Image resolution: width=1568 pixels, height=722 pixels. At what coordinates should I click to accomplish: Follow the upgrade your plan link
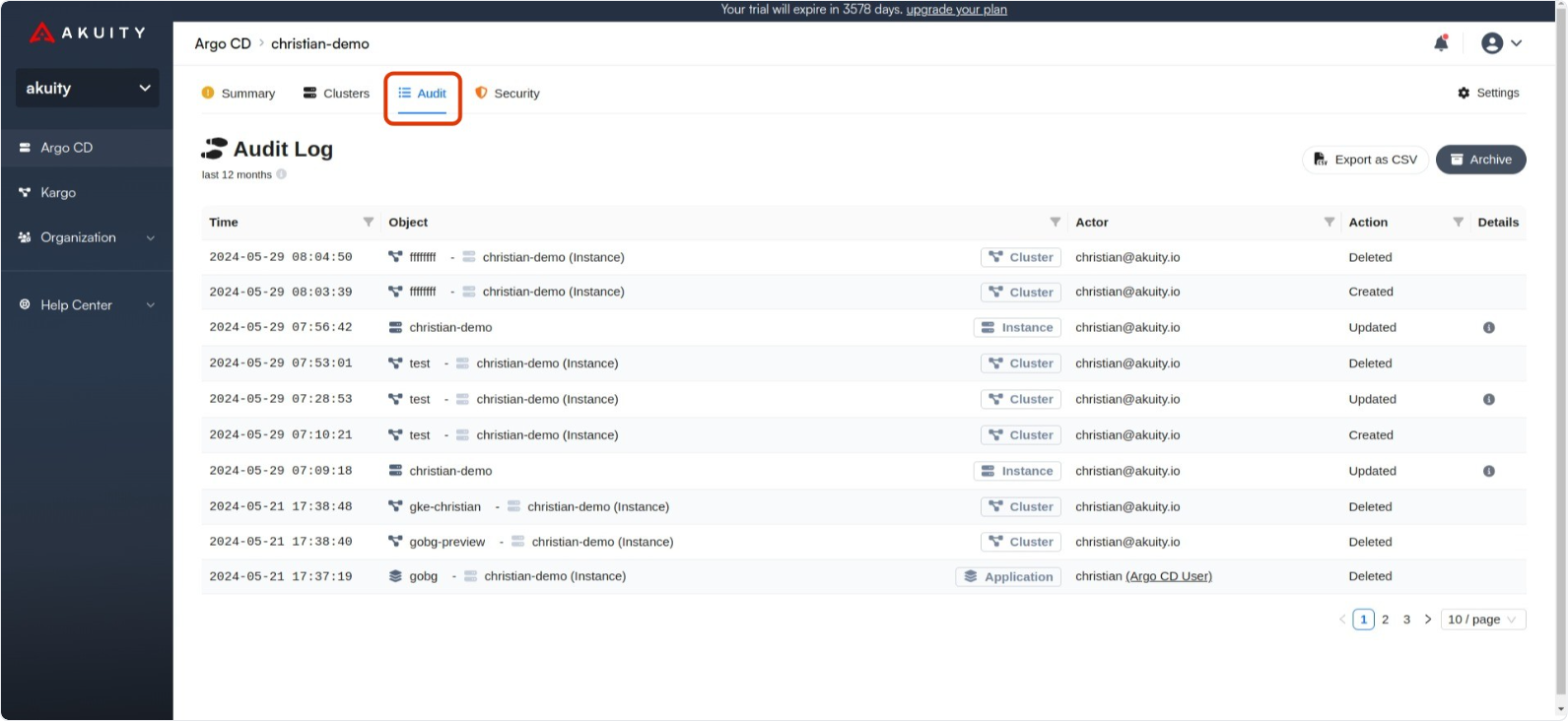click(956, 10)
